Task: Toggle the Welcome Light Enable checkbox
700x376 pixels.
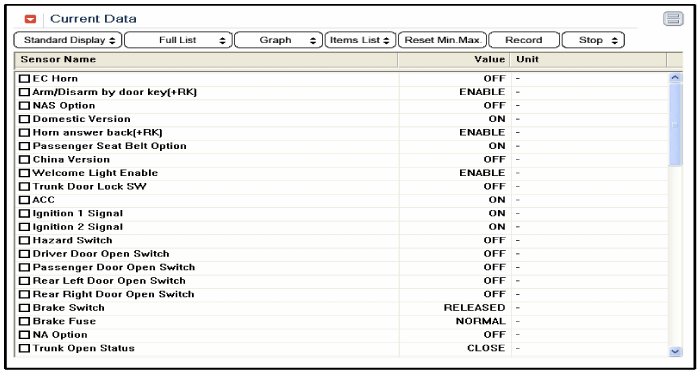Action: pos(24,173)
